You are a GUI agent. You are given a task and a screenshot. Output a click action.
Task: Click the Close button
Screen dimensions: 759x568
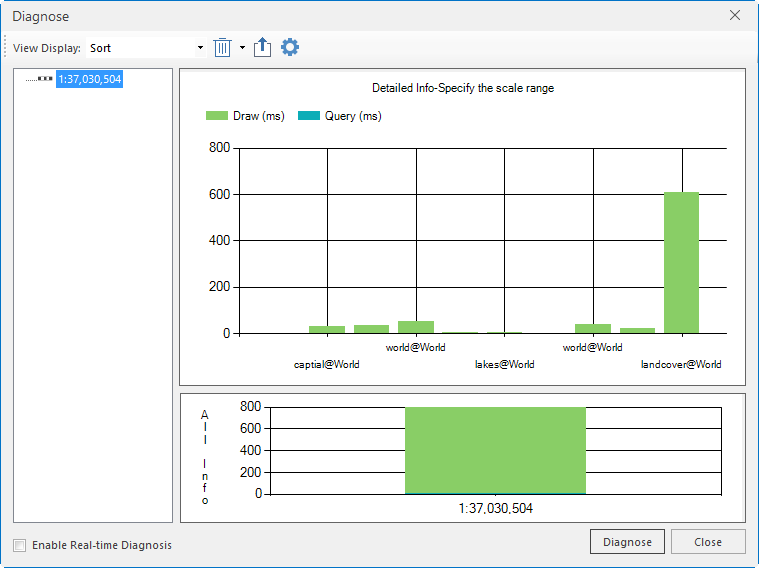click(x=708, y=542)
